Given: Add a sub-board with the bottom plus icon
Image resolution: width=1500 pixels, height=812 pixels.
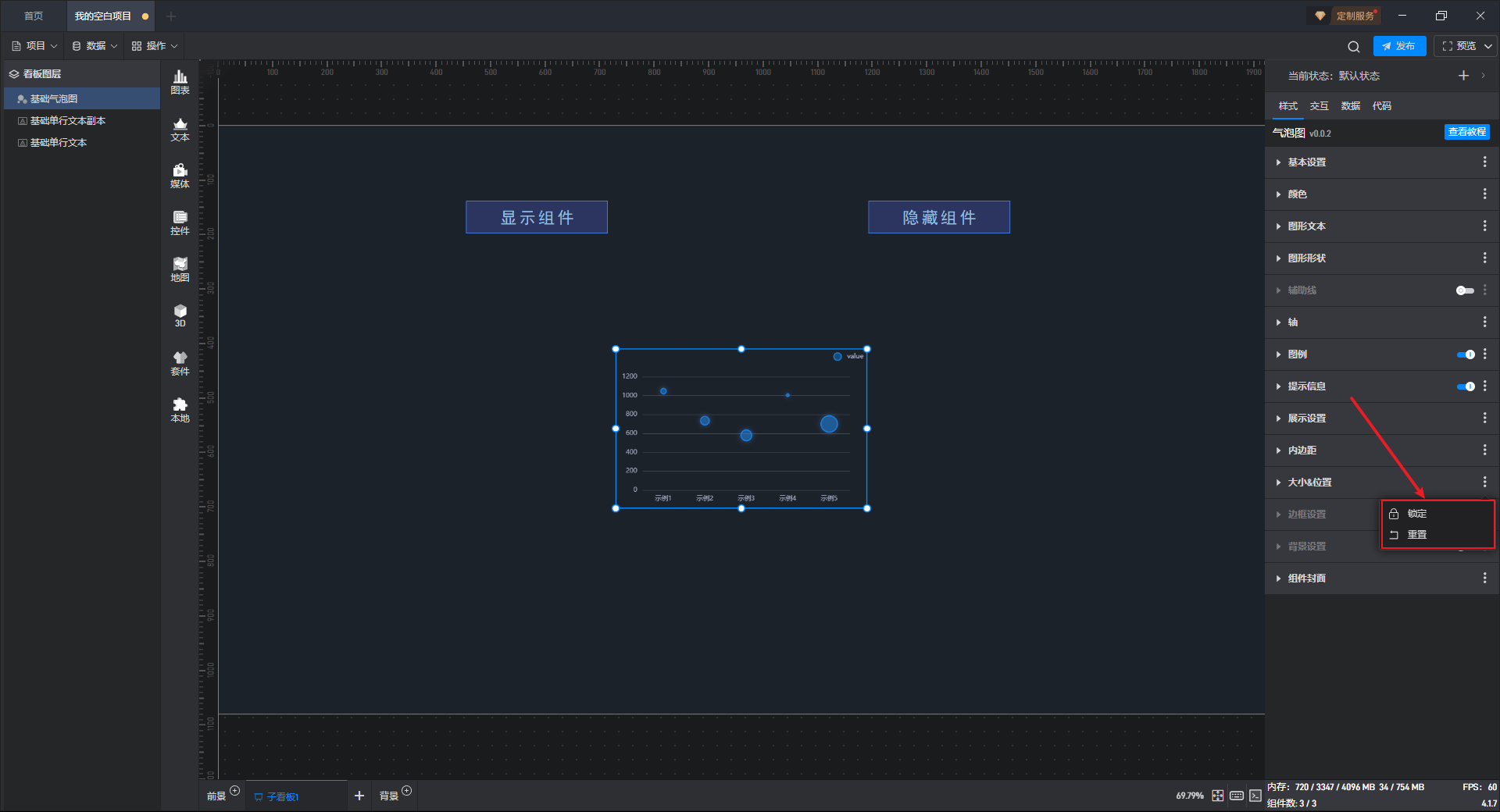Looking at the screenshot, I should [x=359, y=796].
